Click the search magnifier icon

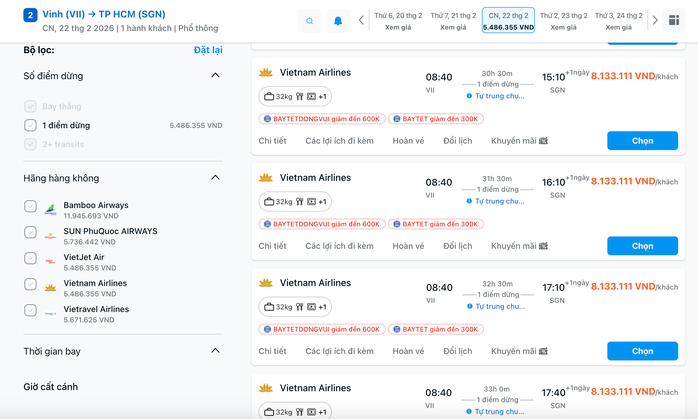(310, 21)
